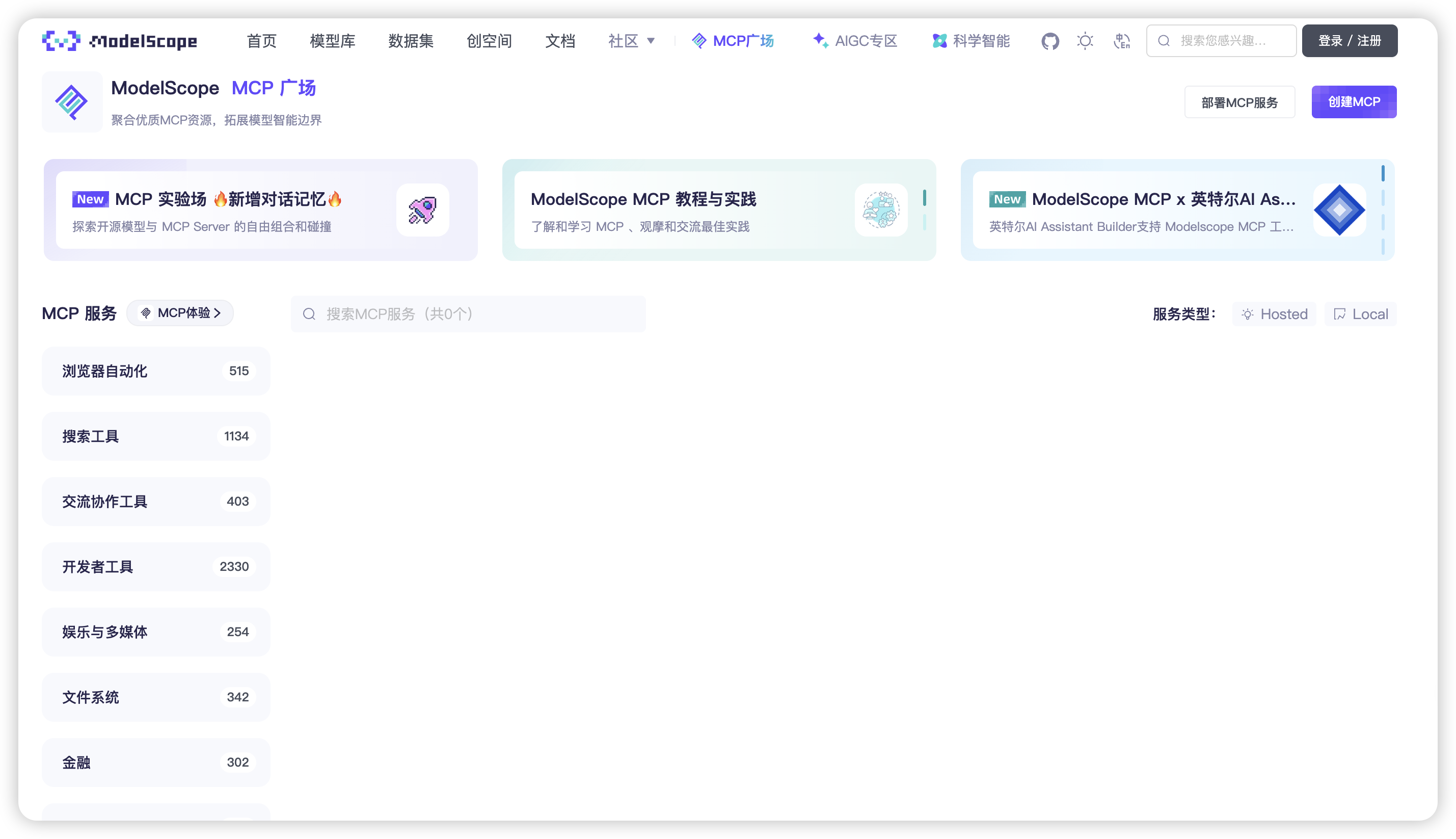This screenshot has height=839, width=1456.
Task: Click the community illustration on 教程与实践 card
Action: click(881, 210)
